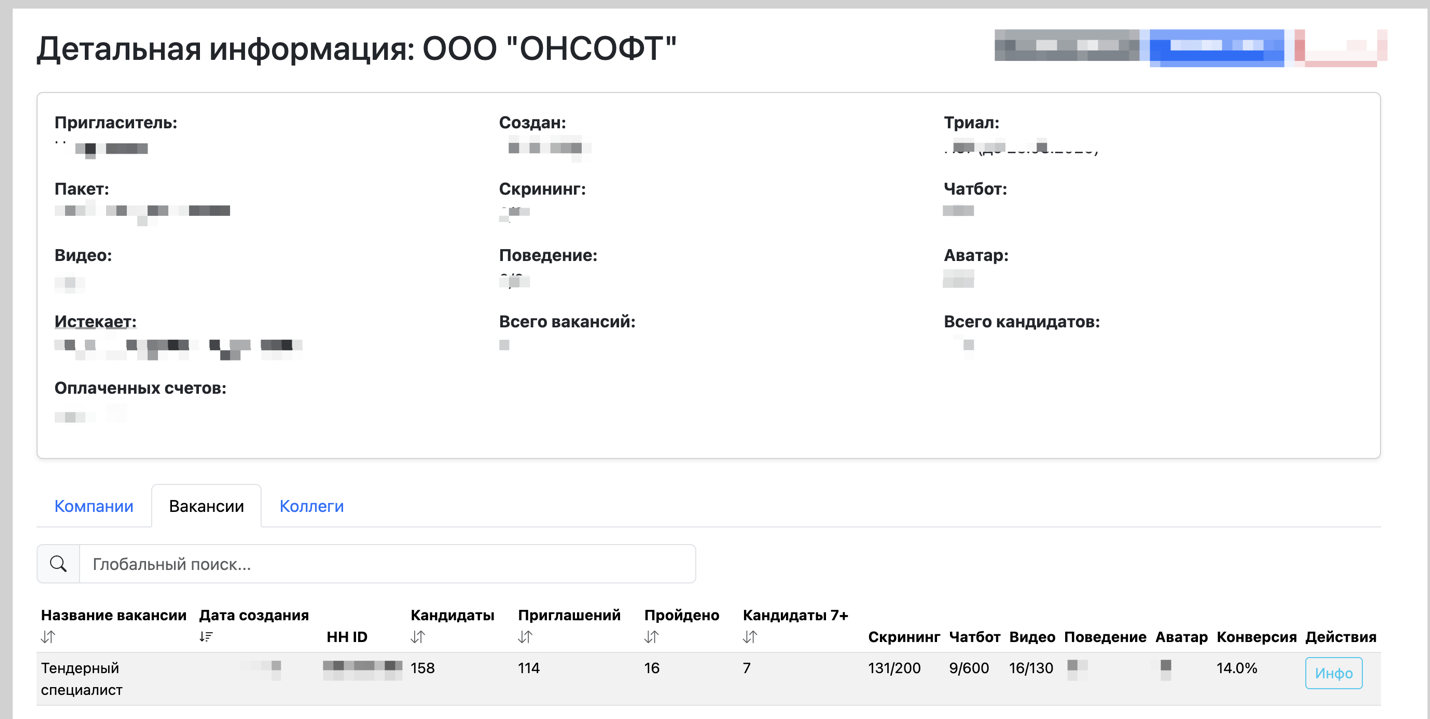Viewport: 1430px width, 719px height.
Task: Open the Коллеги tab
Action: click(x=311, y=506)
